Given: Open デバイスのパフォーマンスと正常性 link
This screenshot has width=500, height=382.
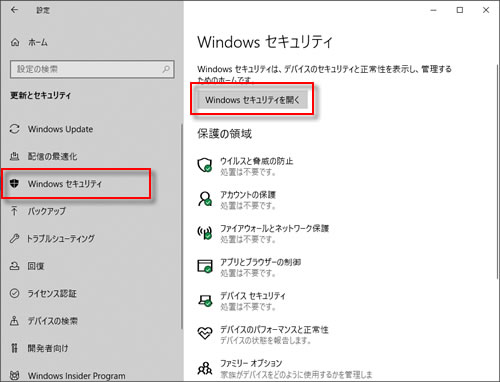Looking at the screenshot, I should pyautogui.click(x=274, y=330).
